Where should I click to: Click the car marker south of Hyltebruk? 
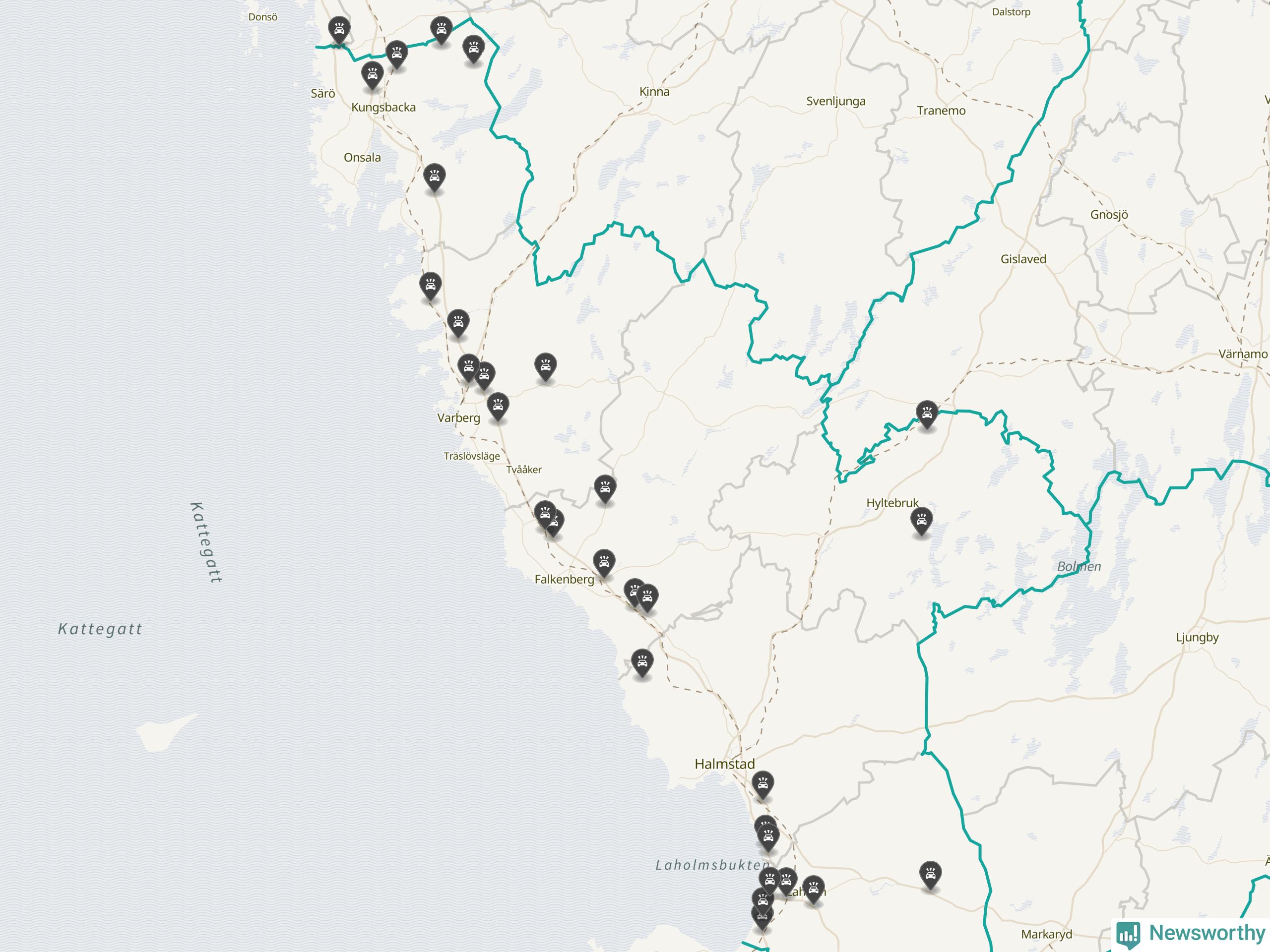[x=922, y=522]
